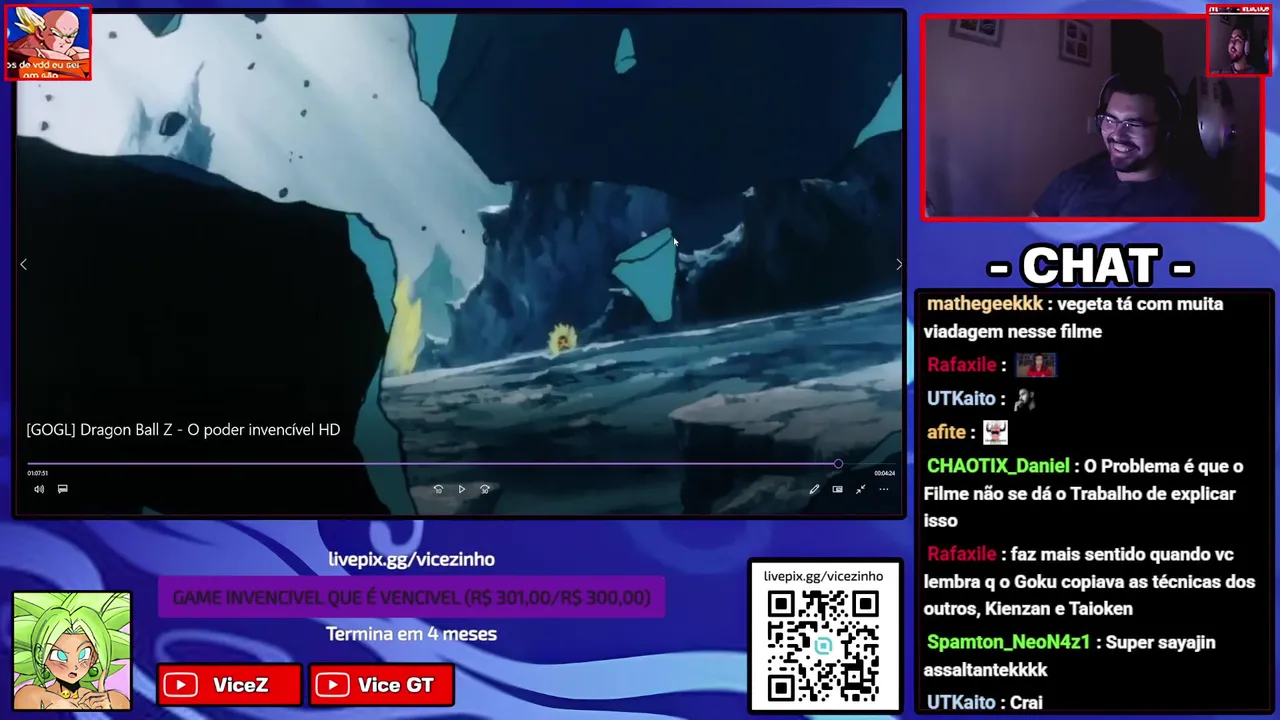
Task: Click the seek bar playhead knob
Action: [x=838, y=464]
